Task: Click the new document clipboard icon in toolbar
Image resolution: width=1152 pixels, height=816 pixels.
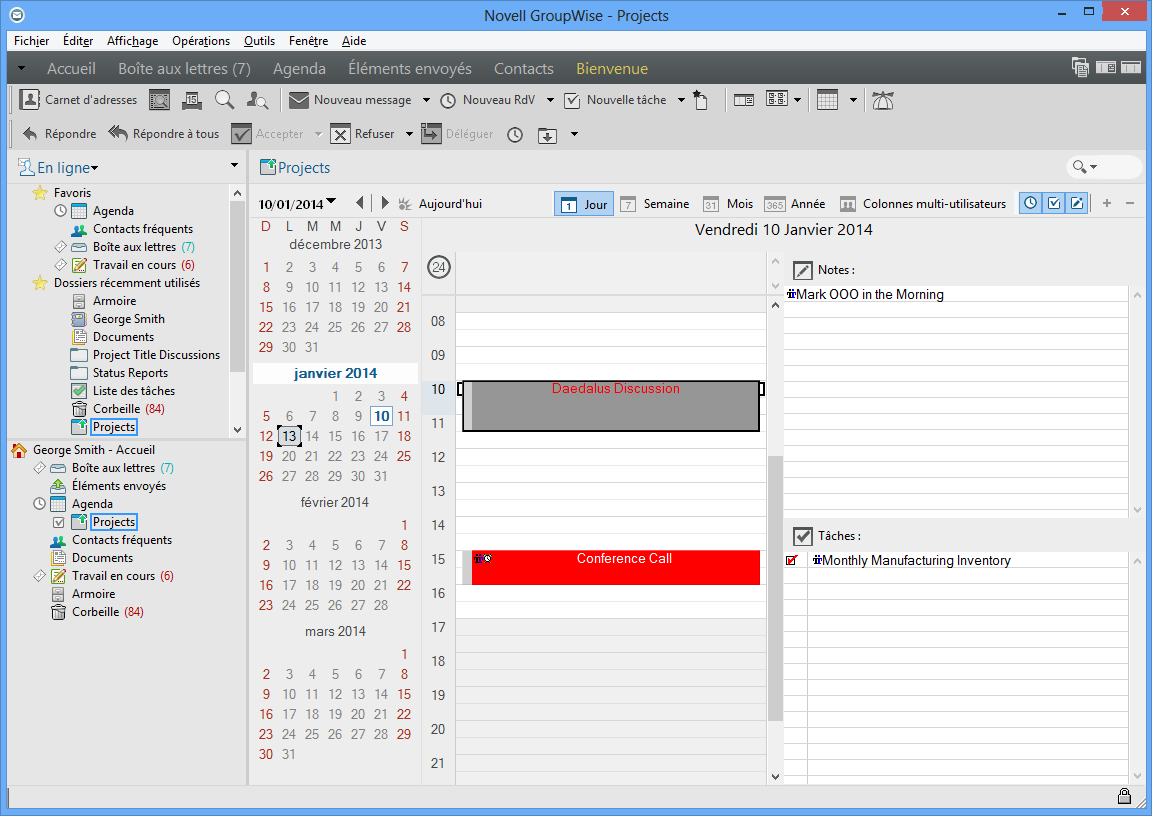Action: pos(700,100)
